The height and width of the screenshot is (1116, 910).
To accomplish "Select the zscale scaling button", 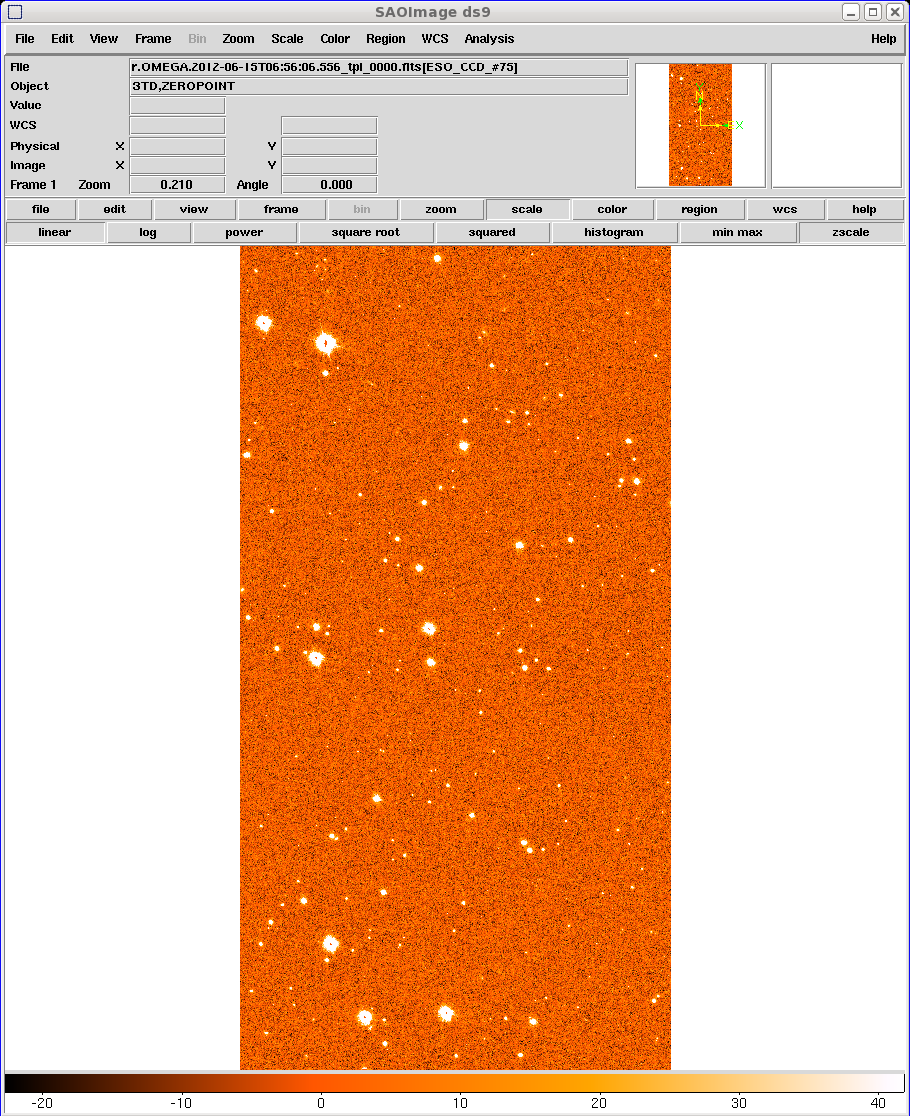I will pos(850,232).
